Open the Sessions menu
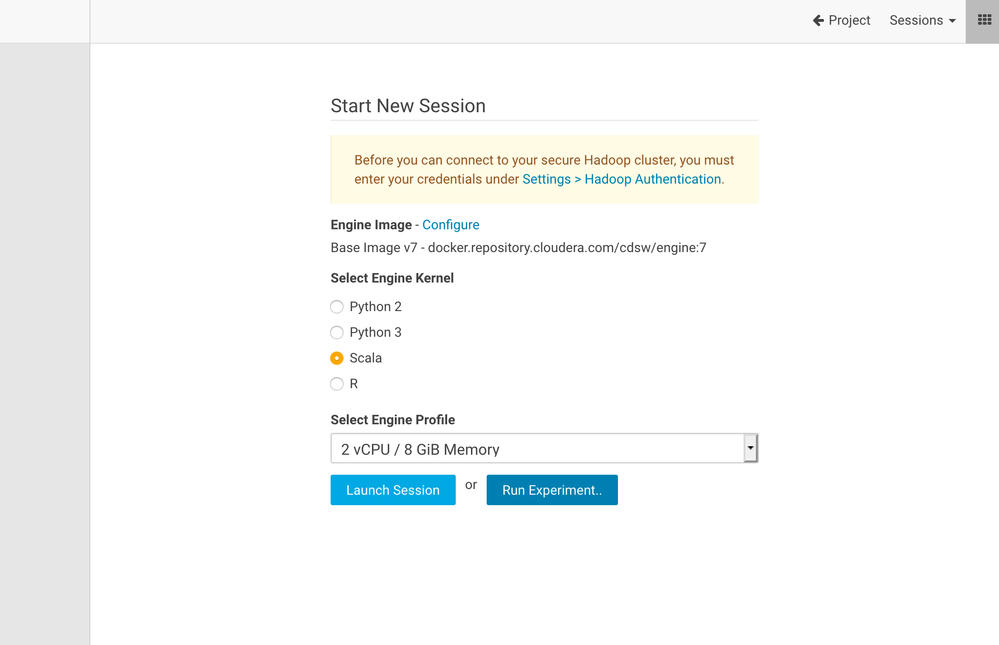The width and height of the screenshot is (999, 645). pos(916,20)
